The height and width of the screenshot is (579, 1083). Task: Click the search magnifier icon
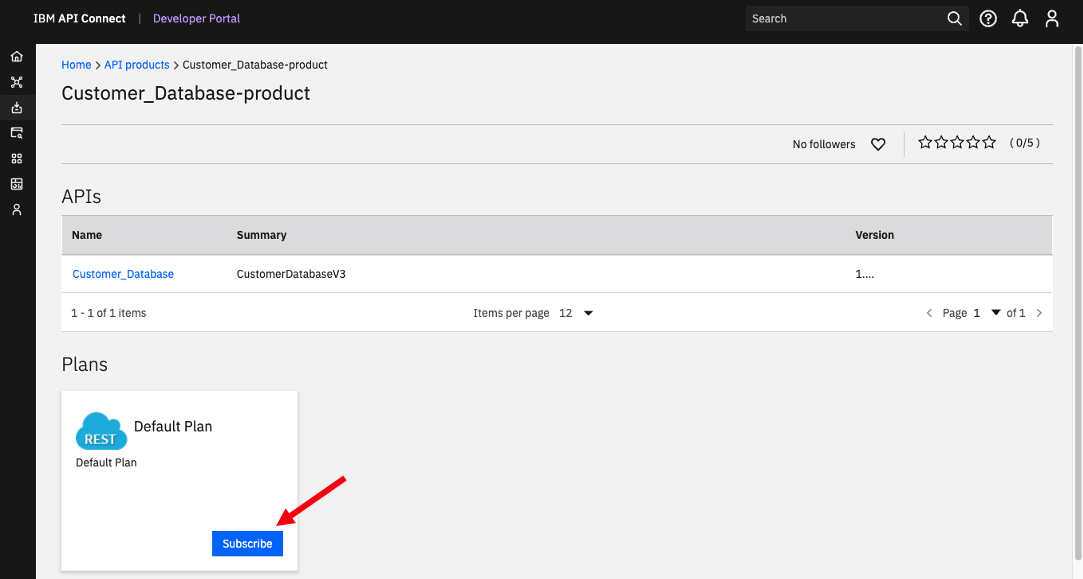click(955, 19)
